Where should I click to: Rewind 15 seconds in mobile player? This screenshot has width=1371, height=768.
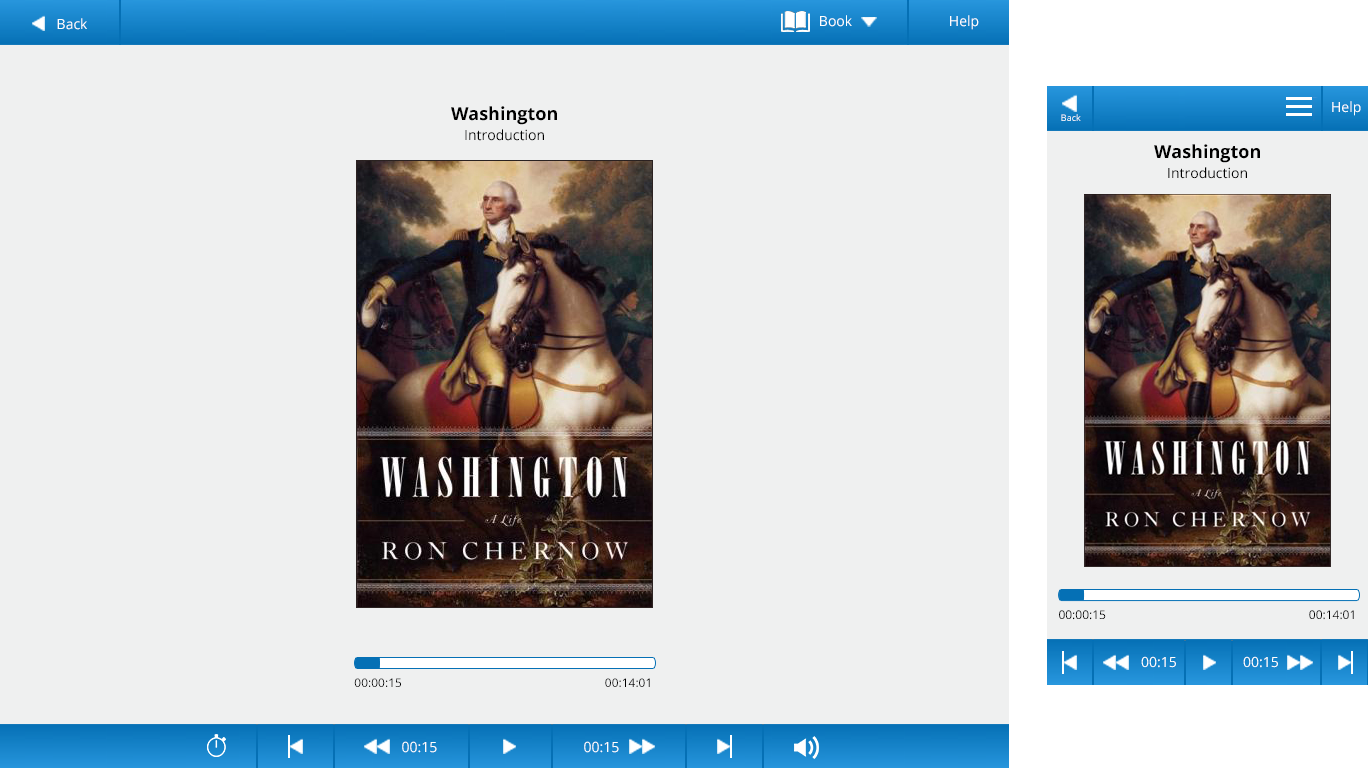tap(1139, 662)
